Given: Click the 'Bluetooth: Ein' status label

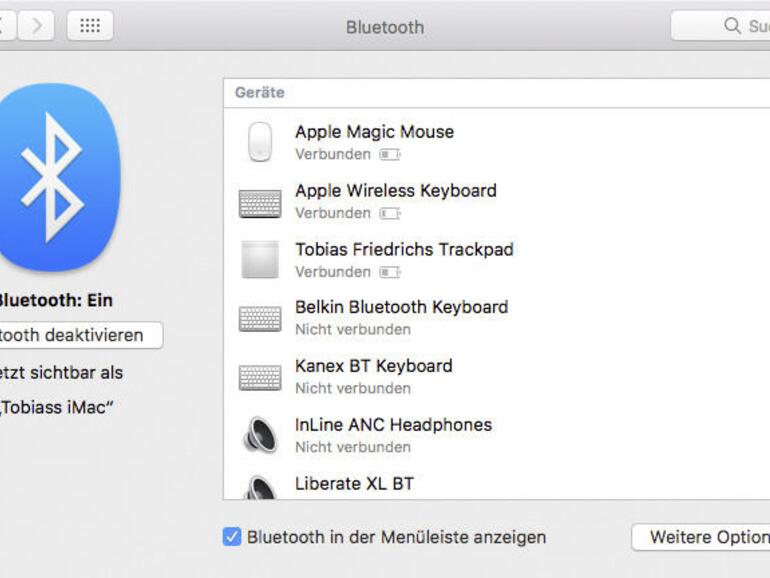Looking at the screenshot, I should [x=55, y=301].
